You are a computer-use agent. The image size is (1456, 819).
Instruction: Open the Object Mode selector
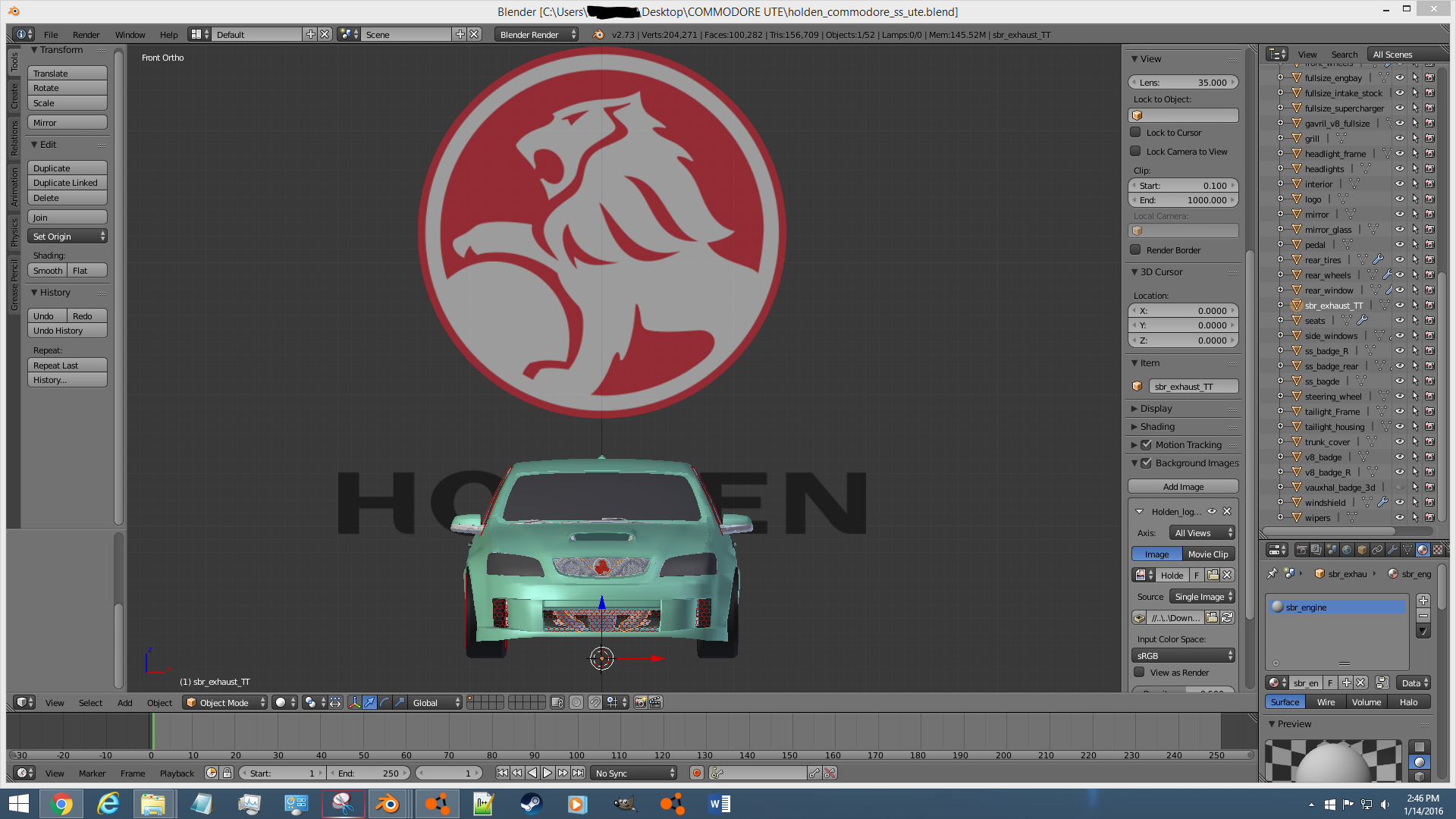point(225,703)
